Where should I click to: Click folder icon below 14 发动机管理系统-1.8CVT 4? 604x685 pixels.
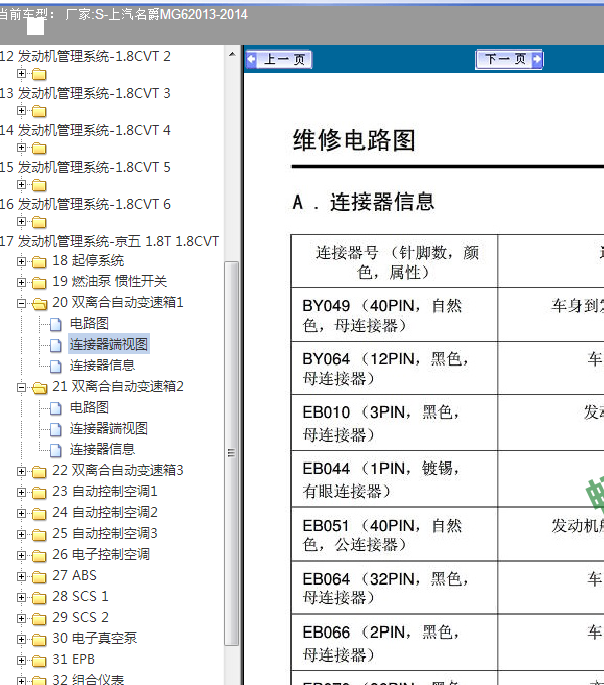pos(39,148)
